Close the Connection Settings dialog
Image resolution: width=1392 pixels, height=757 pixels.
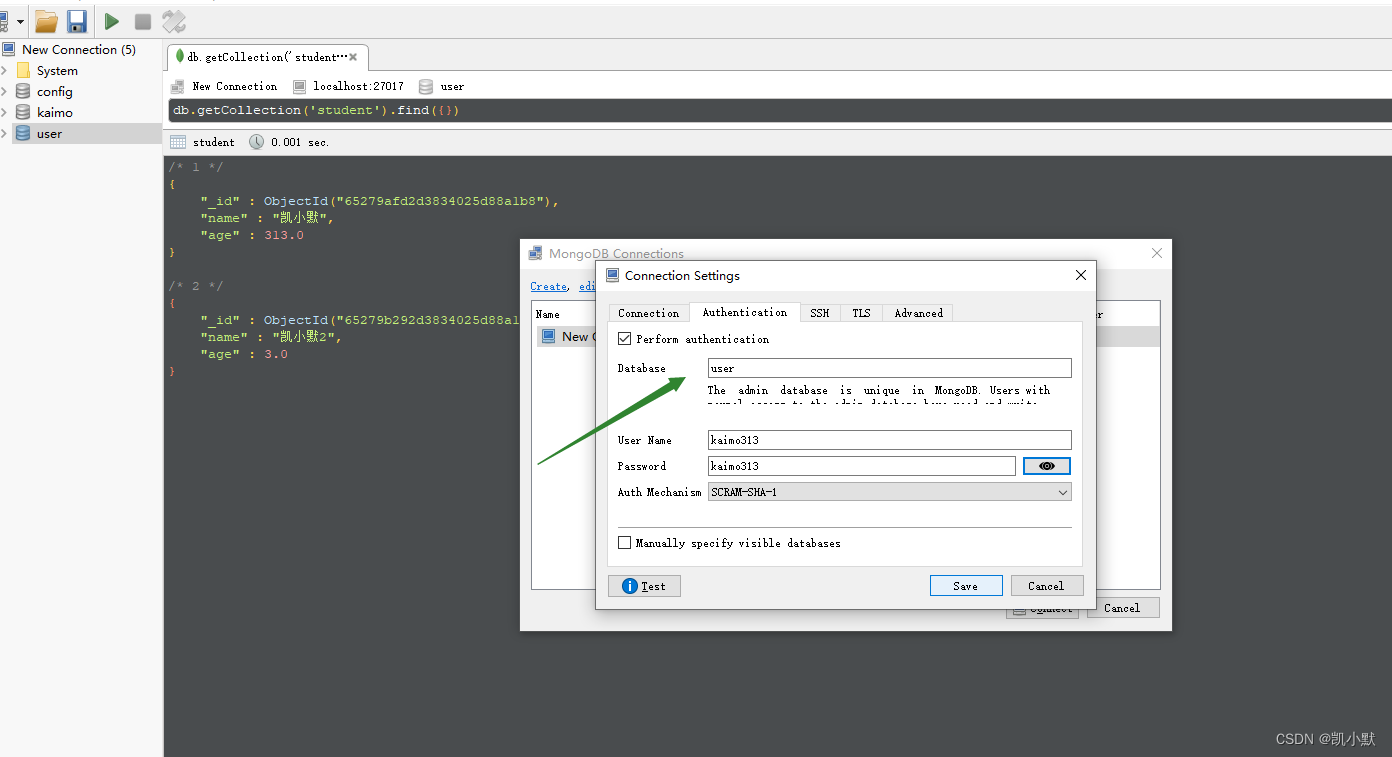[1080, 275]
